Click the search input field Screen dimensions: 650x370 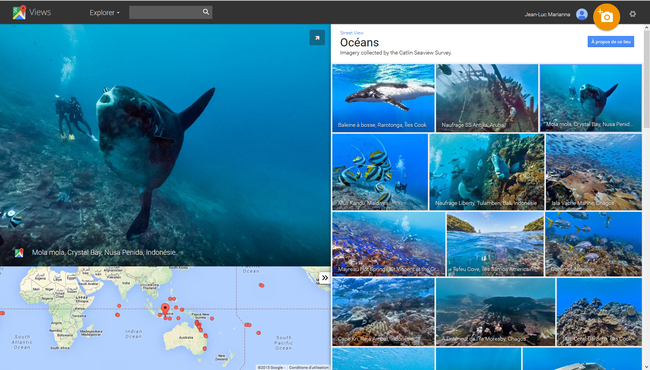[166, 12]
